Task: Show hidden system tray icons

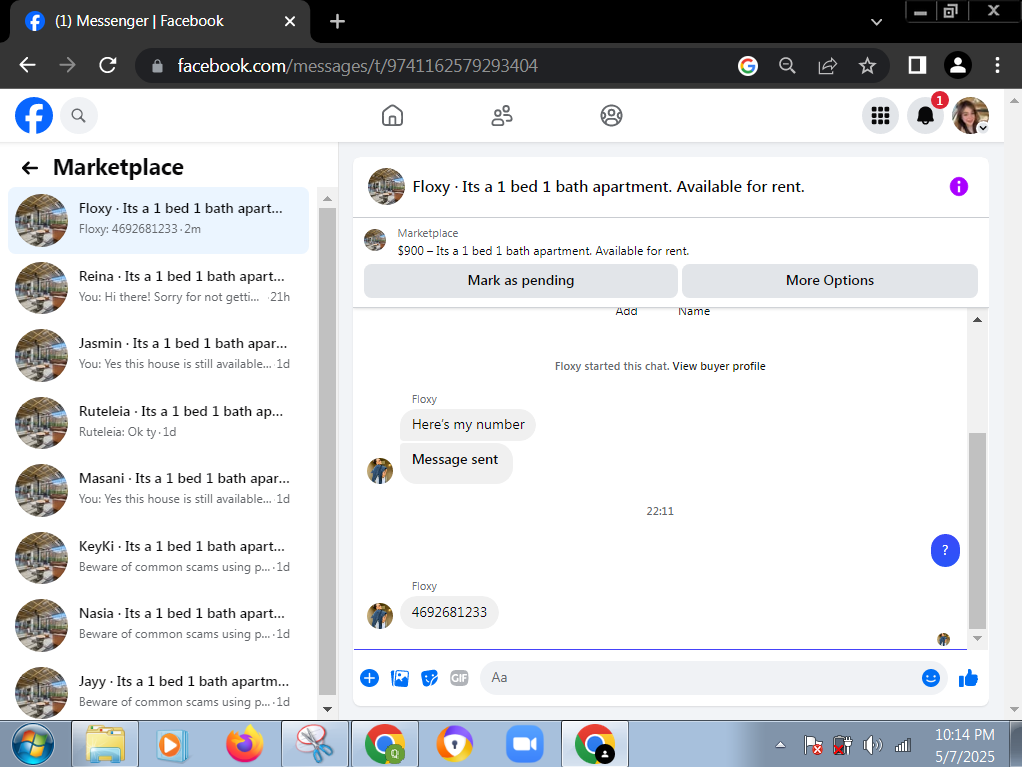Action: point(780,745)
